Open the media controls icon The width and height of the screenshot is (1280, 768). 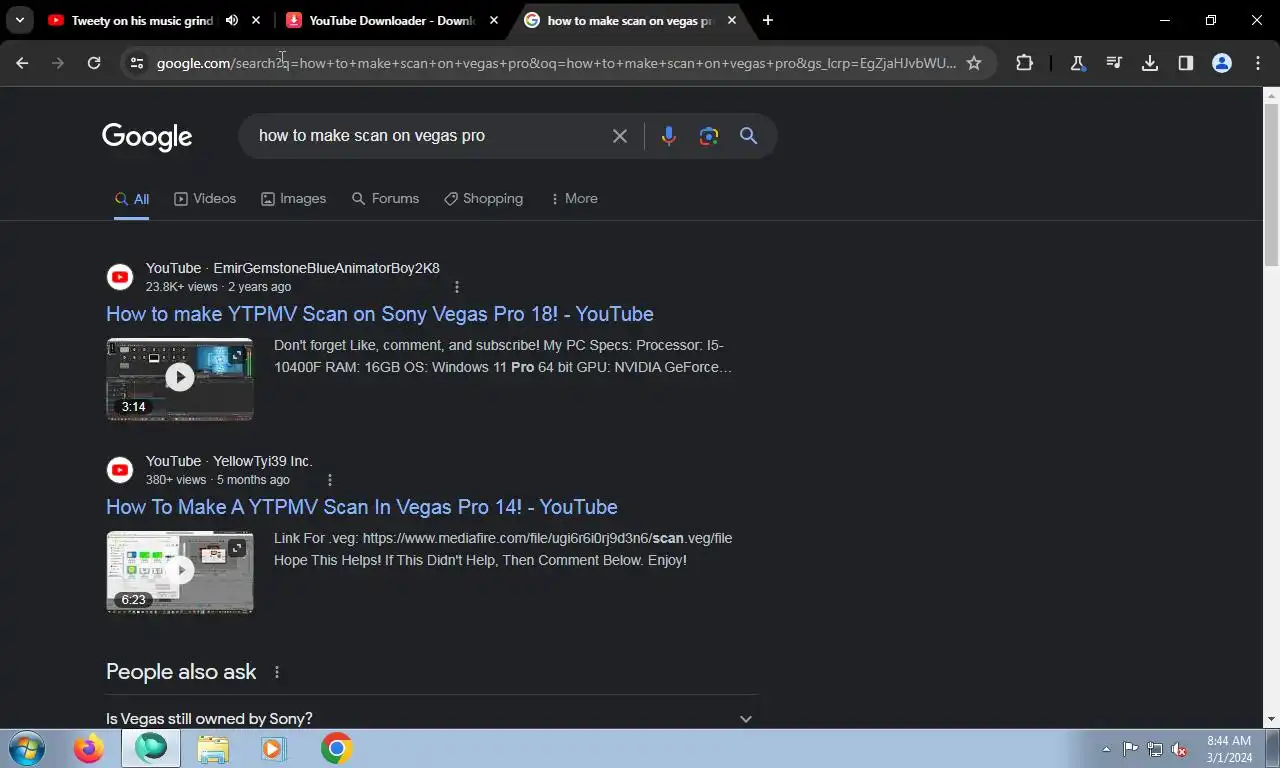1114,63
